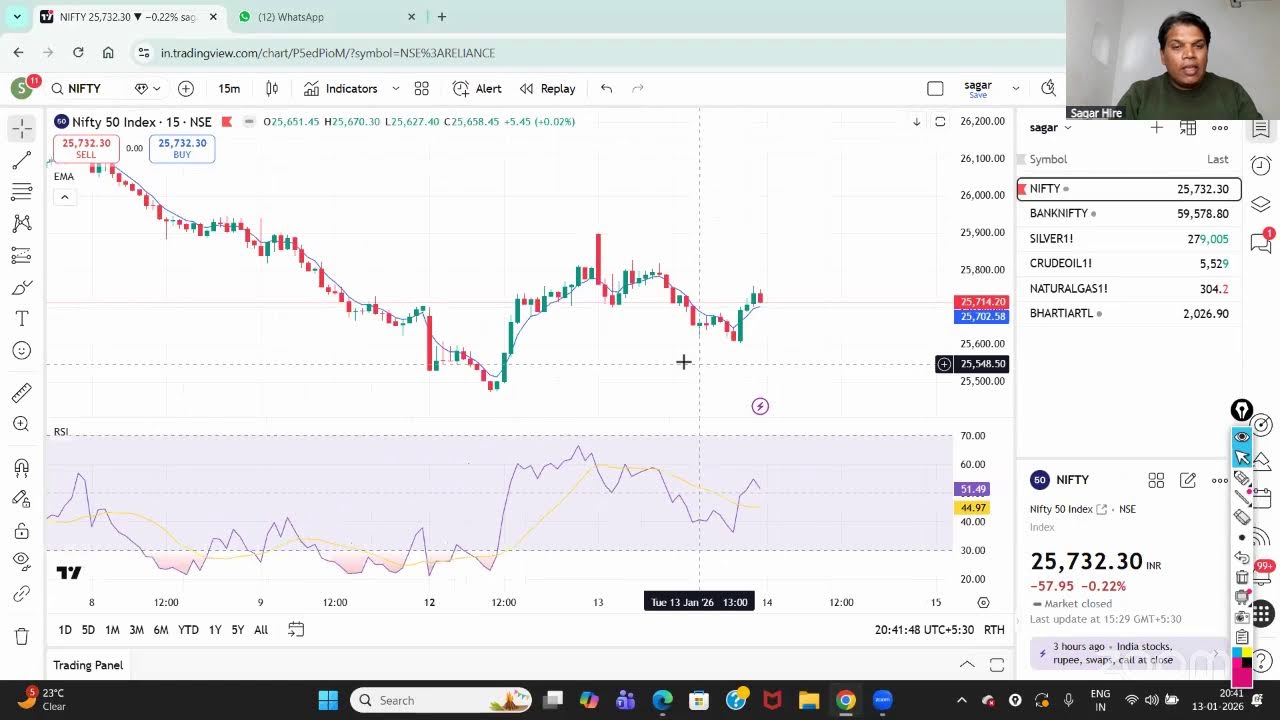Select the 6M date range

(x=160, y=629)
